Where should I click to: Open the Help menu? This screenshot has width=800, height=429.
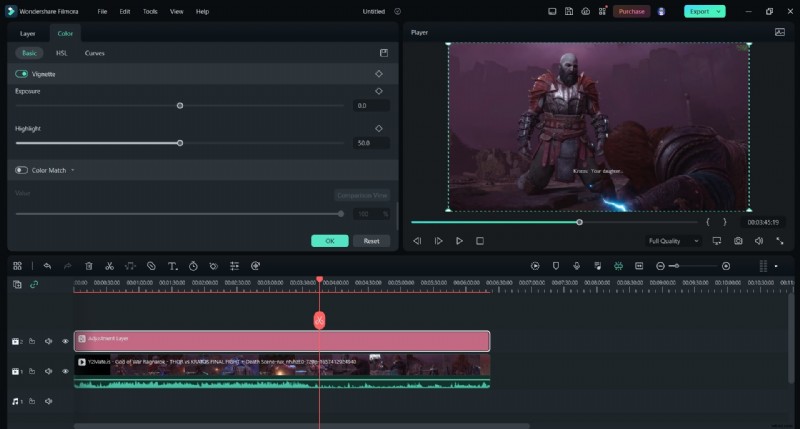click(202, 11)
